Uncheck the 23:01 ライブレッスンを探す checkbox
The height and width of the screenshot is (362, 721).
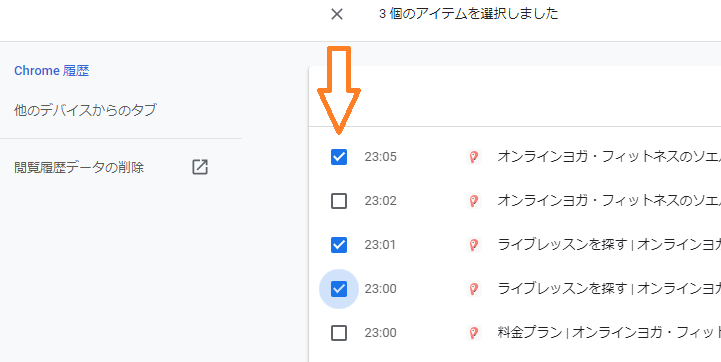[339, 245]
